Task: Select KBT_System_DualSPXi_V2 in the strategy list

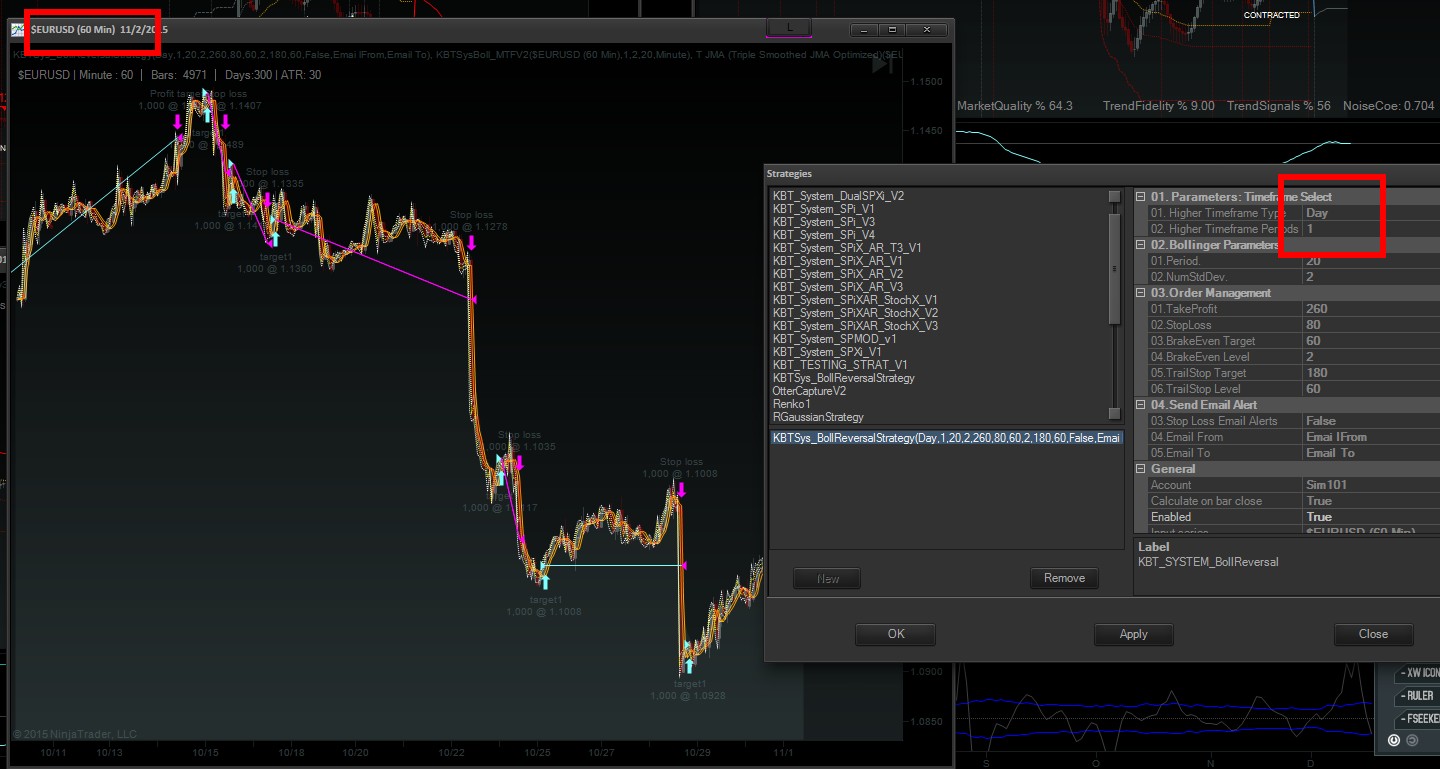Action: tap(838, 196)
